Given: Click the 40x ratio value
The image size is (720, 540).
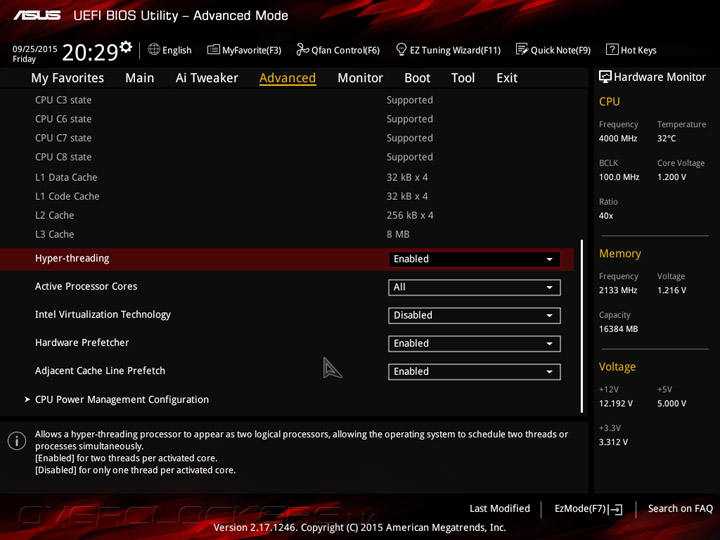Looking at the screenshot, I should point(606,216).
